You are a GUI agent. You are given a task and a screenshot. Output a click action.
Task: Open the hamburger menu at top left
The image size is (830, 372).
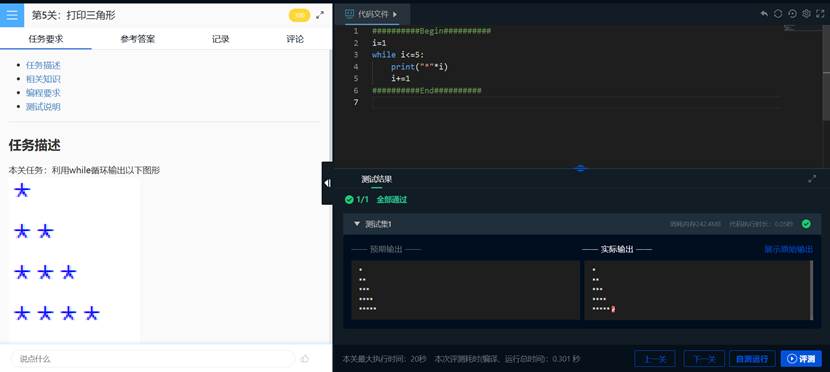pos(12,15)
